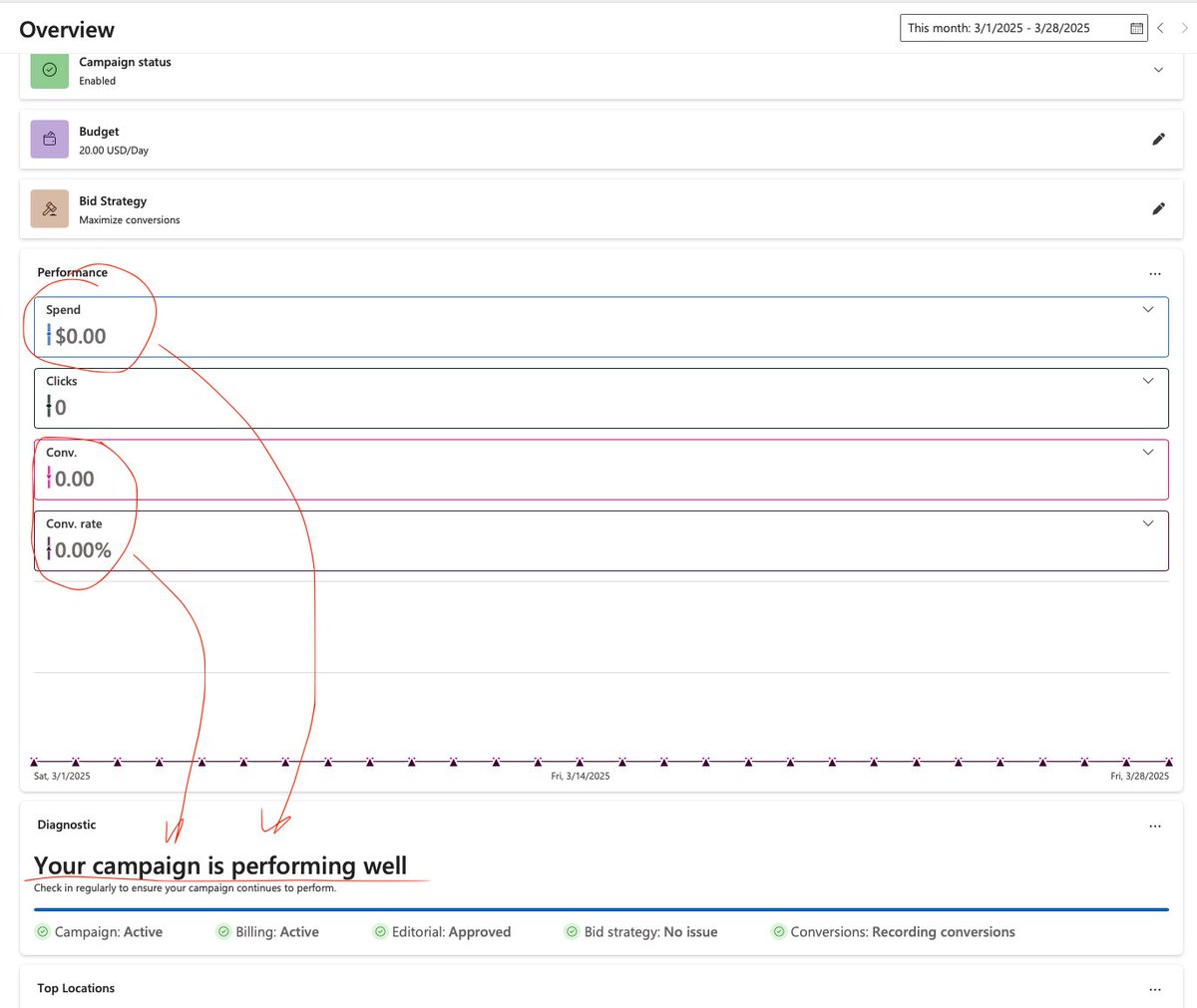Select the Clicks metric card
The height and width of the screenshot is (1008, 1197).
coord(601,398)
